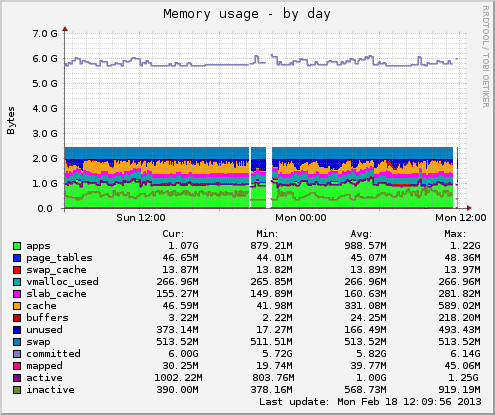Viewport: 495px width, 415px height.
Task: Click the 'Bytes' y-axis label
Action: click(x=11, y=120)
